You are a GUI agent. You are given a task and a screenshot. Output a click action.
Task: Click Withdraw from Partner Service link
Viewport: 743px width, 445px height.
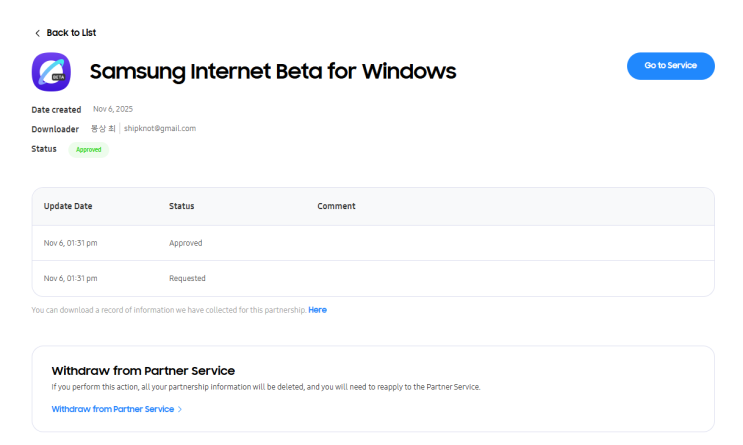point(112,409)
